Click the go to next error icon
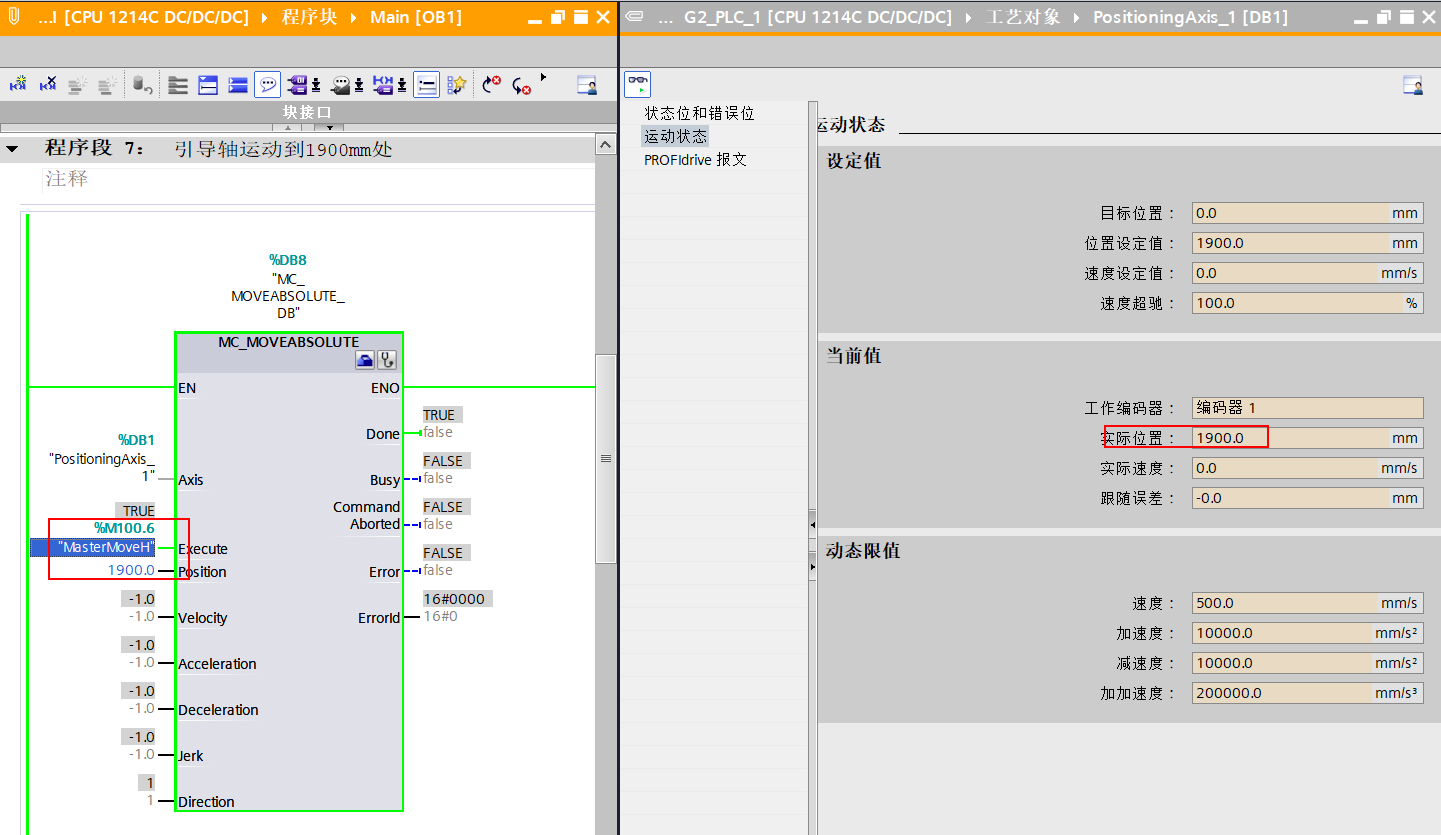Viewport: 1441px width, 835px height. click(521, 85)
